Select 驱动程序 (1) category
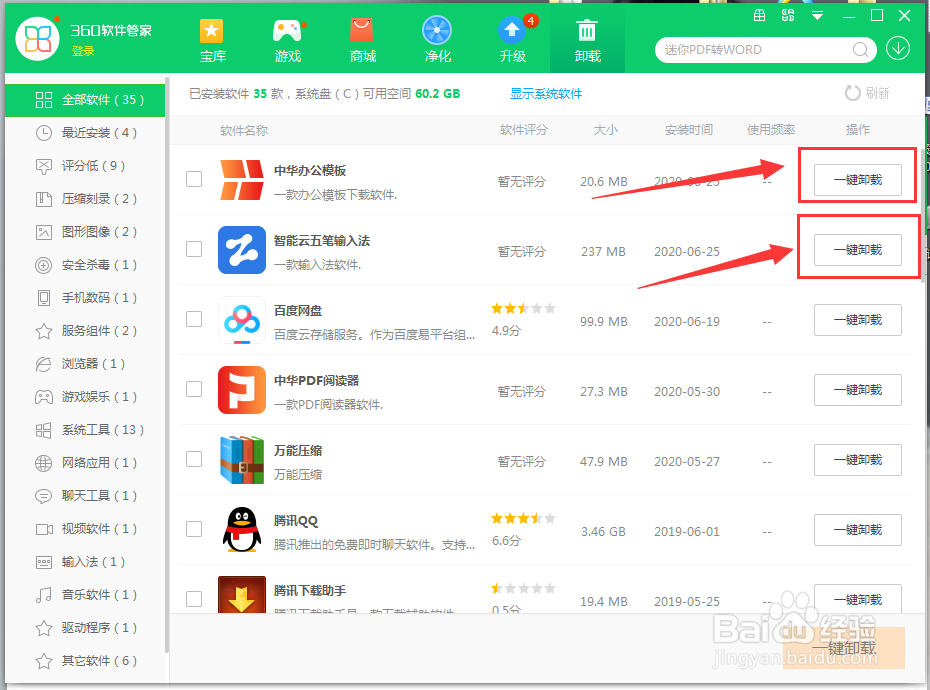This screenshot has height=690, width=930. click(85, 628)
